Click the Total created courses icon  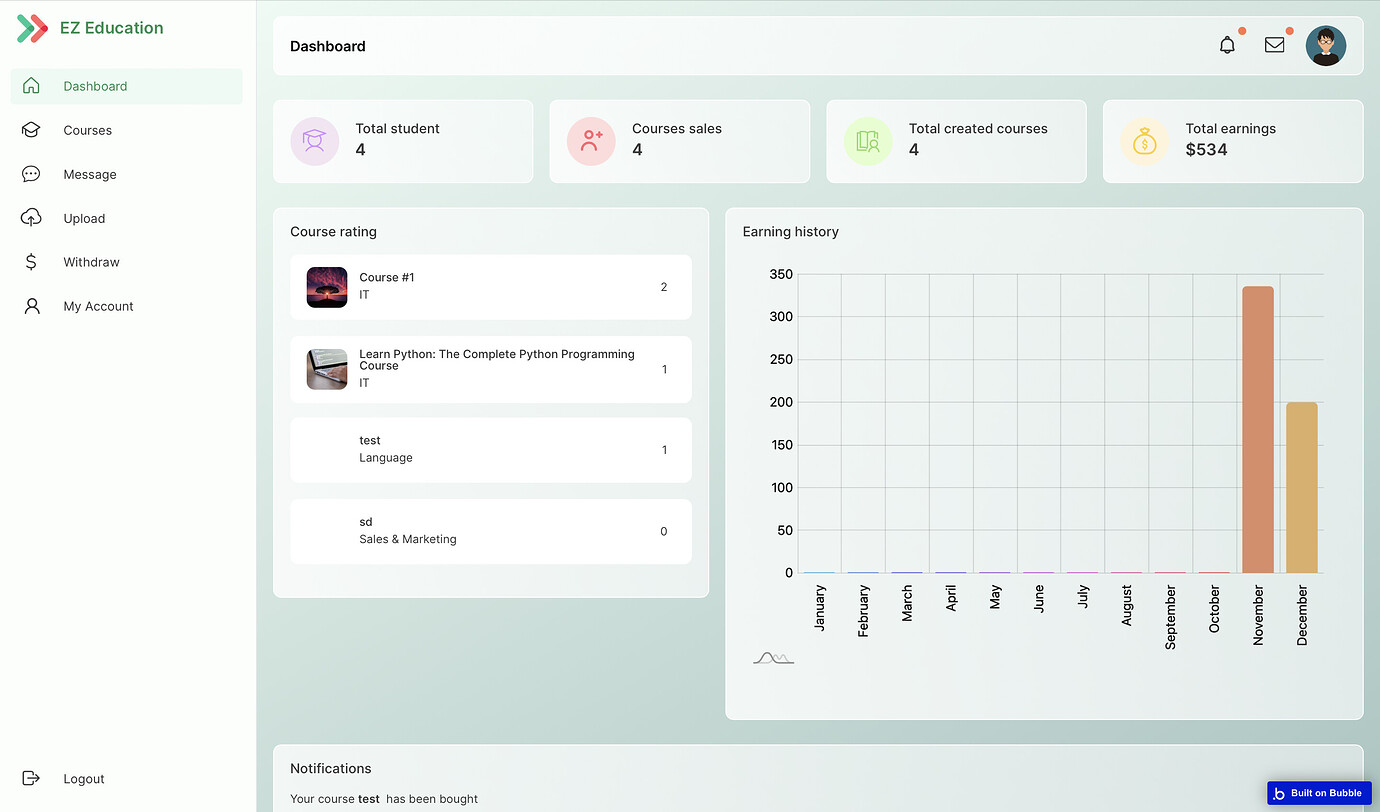pyautogui.click(x=867, y=141)
